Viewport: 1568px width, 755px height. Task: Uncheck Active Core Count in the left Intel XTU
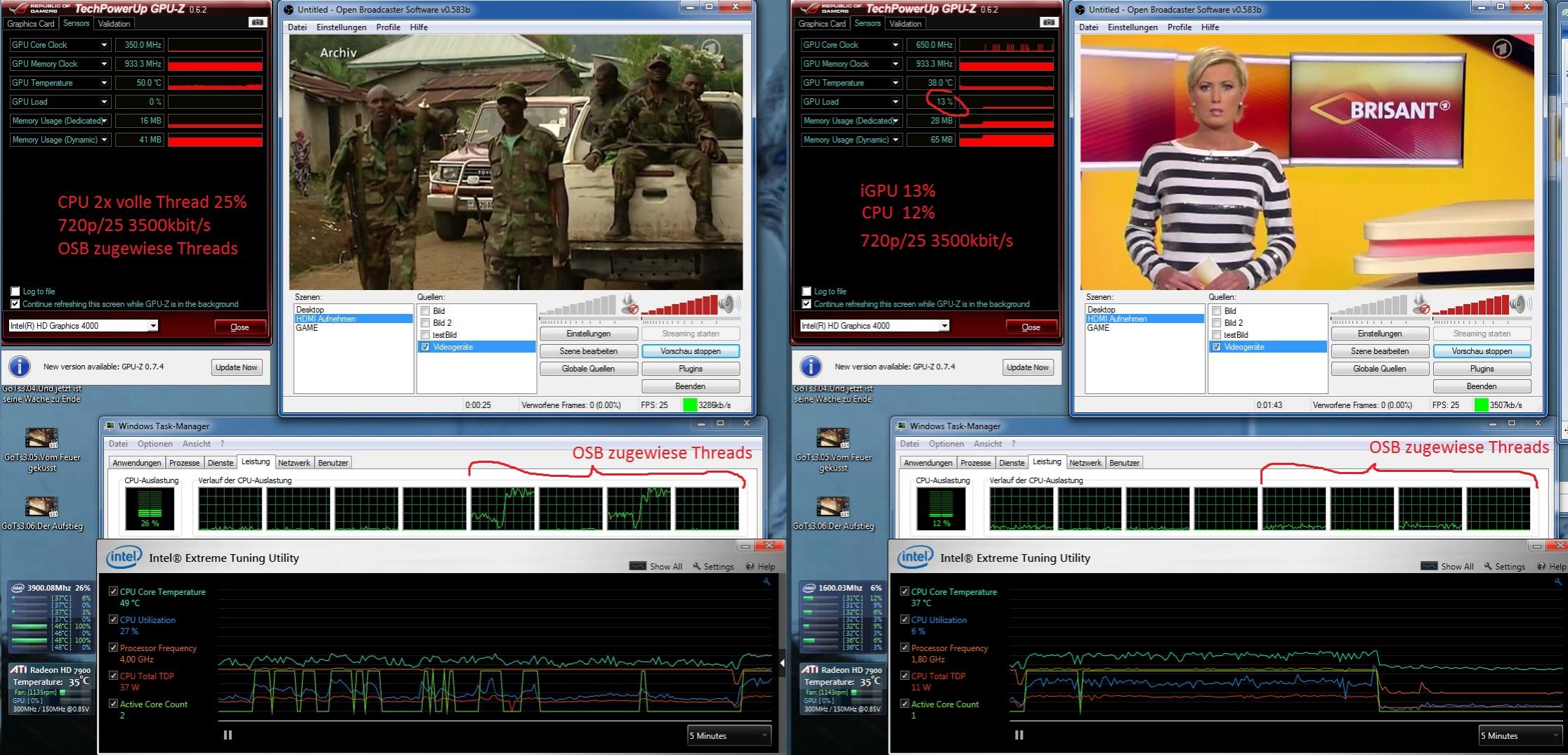point(113,704)
